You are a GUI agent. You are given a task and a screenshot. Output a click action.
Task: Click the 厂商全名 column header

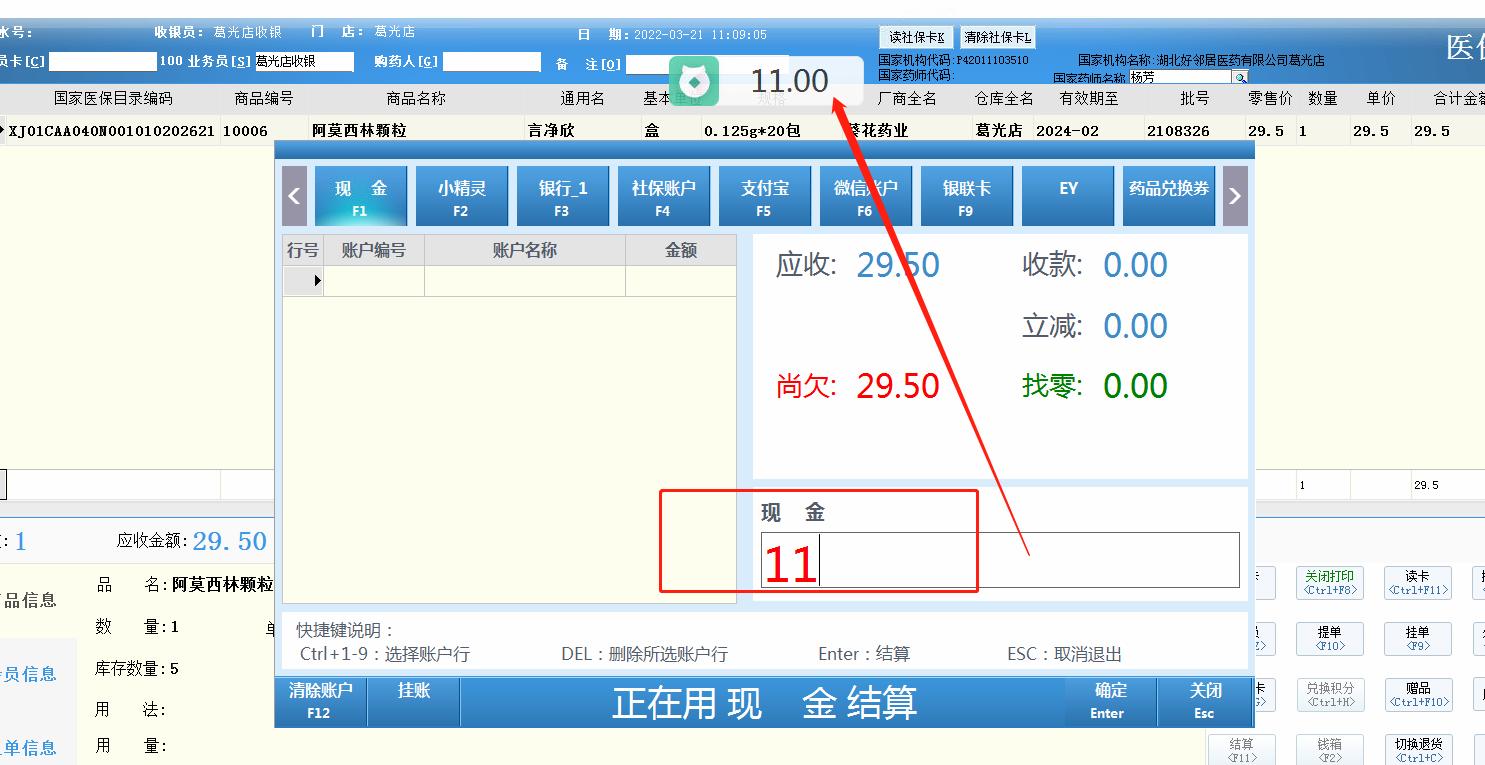click(907, 99)
